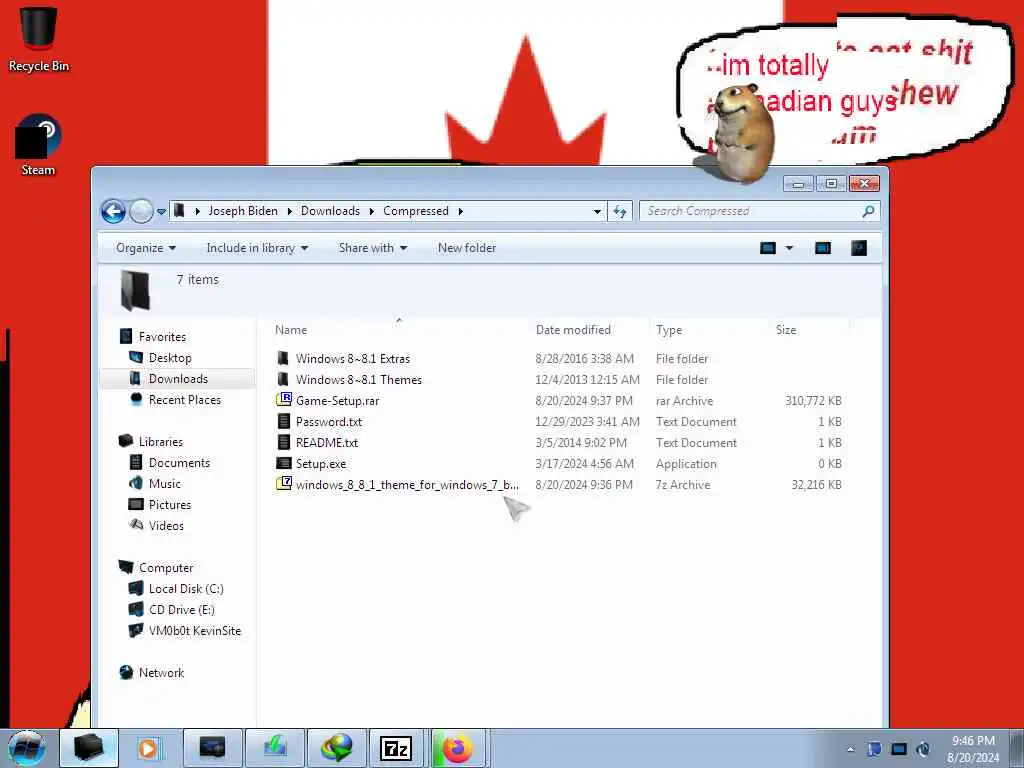1024x768 pixels.
Task: Click the Compressed breadcrumb in address bar
Action: [416, 211]
